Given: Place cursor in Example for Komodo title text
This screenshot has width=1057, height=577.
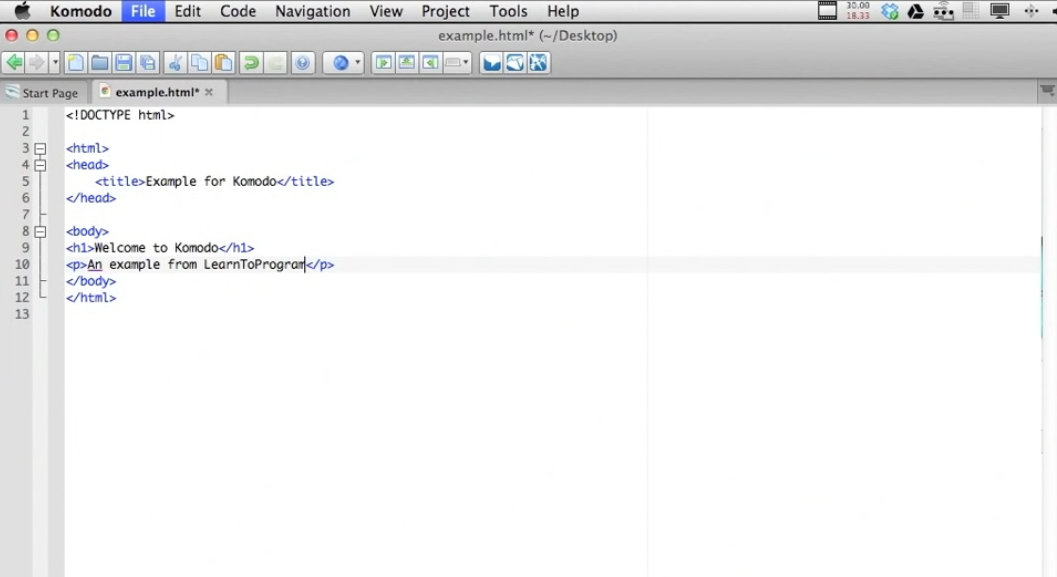Looking at the screenshot, I should point(211,181).
